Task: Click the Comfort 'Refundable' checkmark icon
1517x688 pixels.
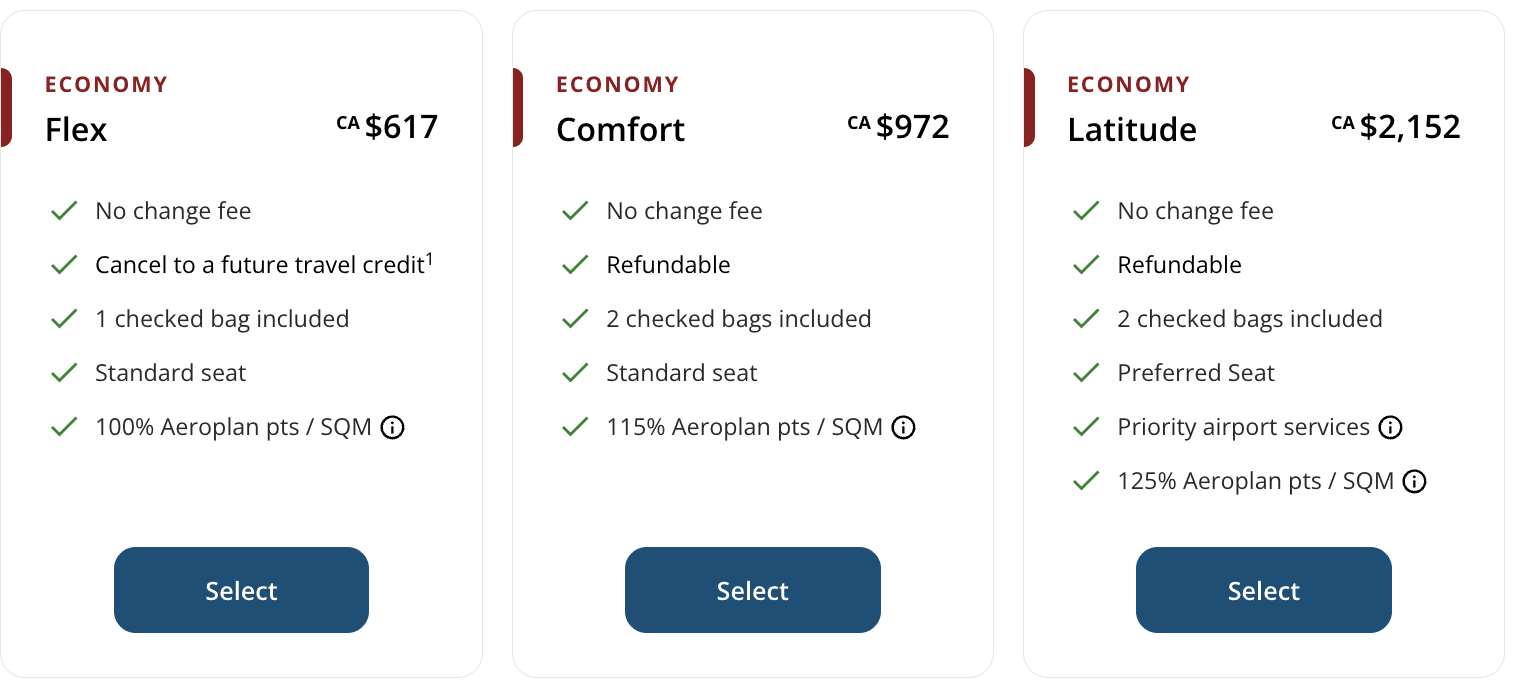Action: coord(575,265)
